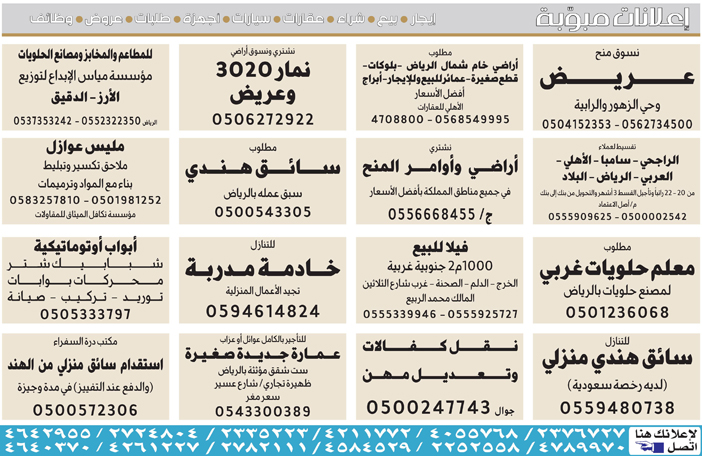Click the (لديه رخصة سعودية) line
Image resolution: width=702 pixels, height=456 pixels.
click(617, 385)
